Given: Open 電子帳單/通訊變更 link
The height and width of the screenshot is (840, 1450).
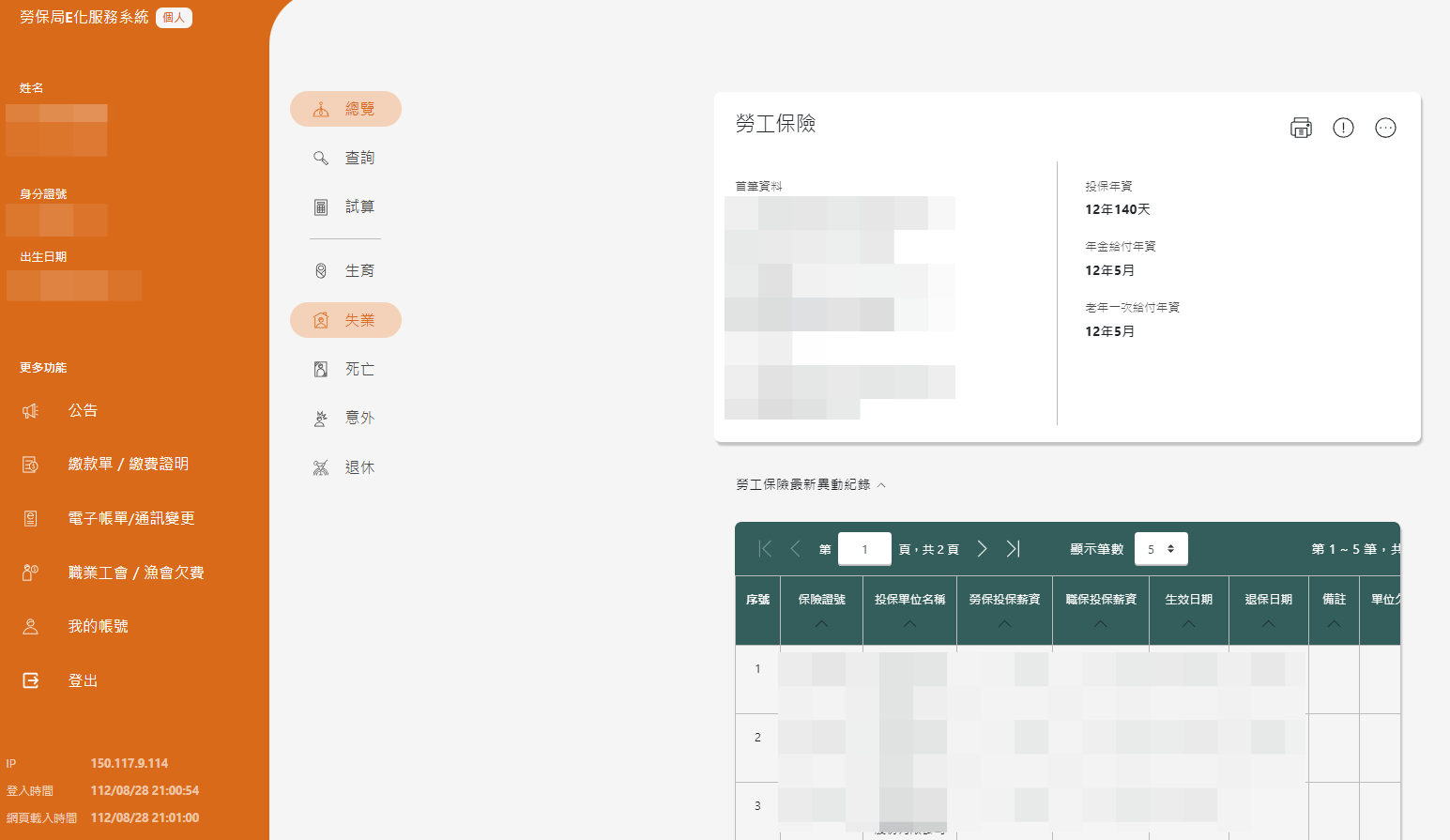Looking at the screenshot, I should (131, 518).
